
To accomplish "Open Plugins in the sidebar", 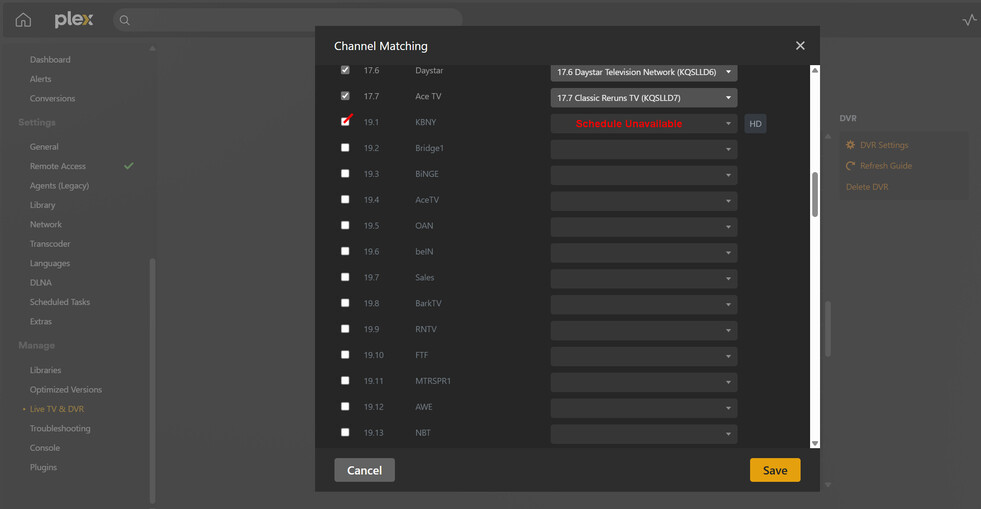I will pos(43,467).
